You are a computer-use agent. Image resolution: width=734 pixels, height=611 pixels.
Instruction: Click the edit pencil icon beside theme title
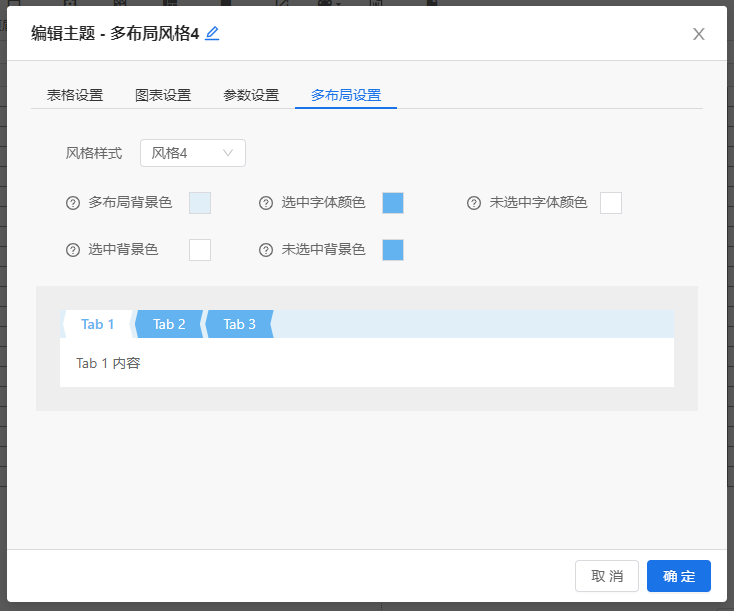pyautogui.click(x=212, y=33)
